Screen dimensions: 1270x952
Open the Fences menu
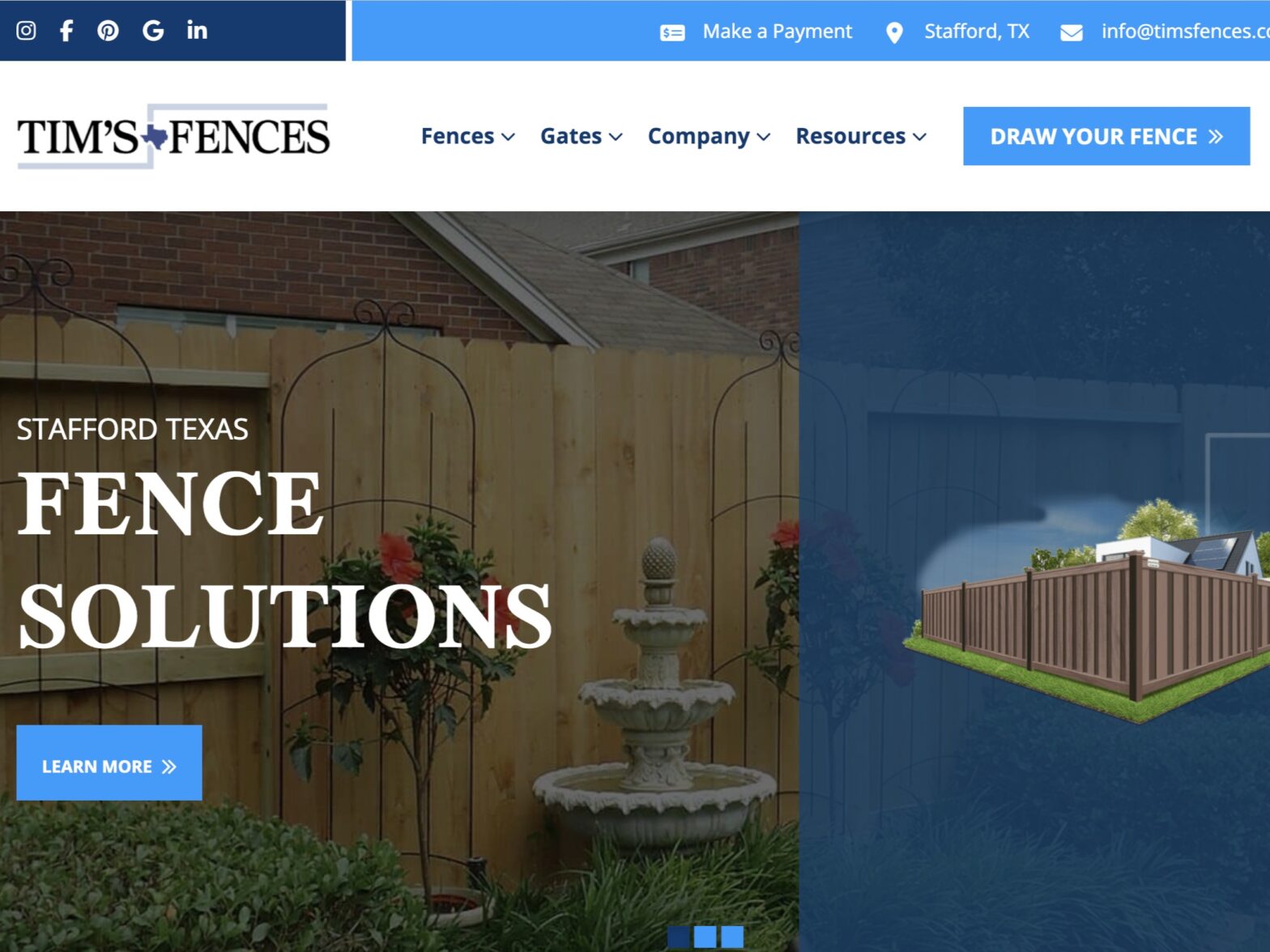coord(458,136)
